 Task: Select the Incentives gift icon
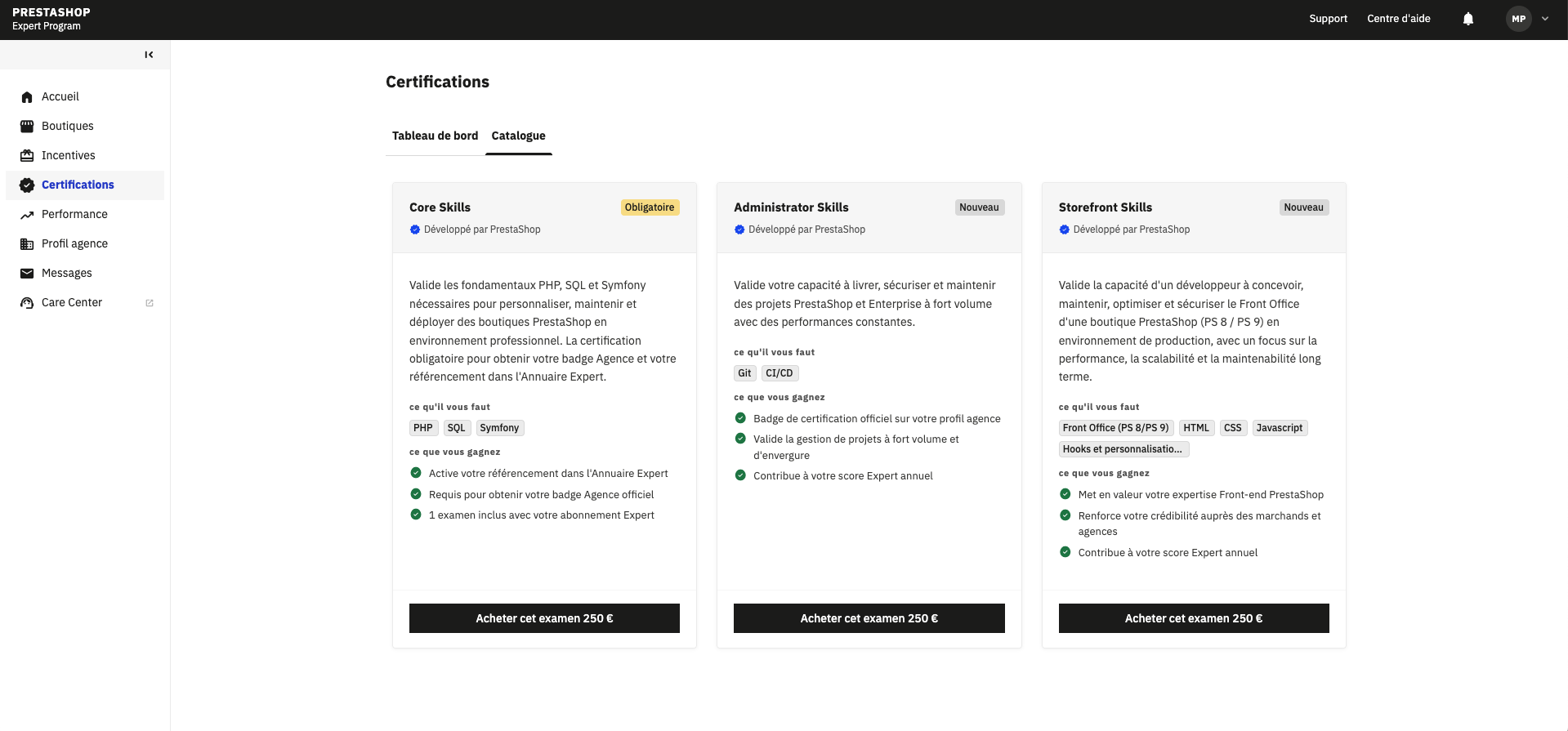tap(27, 155)
